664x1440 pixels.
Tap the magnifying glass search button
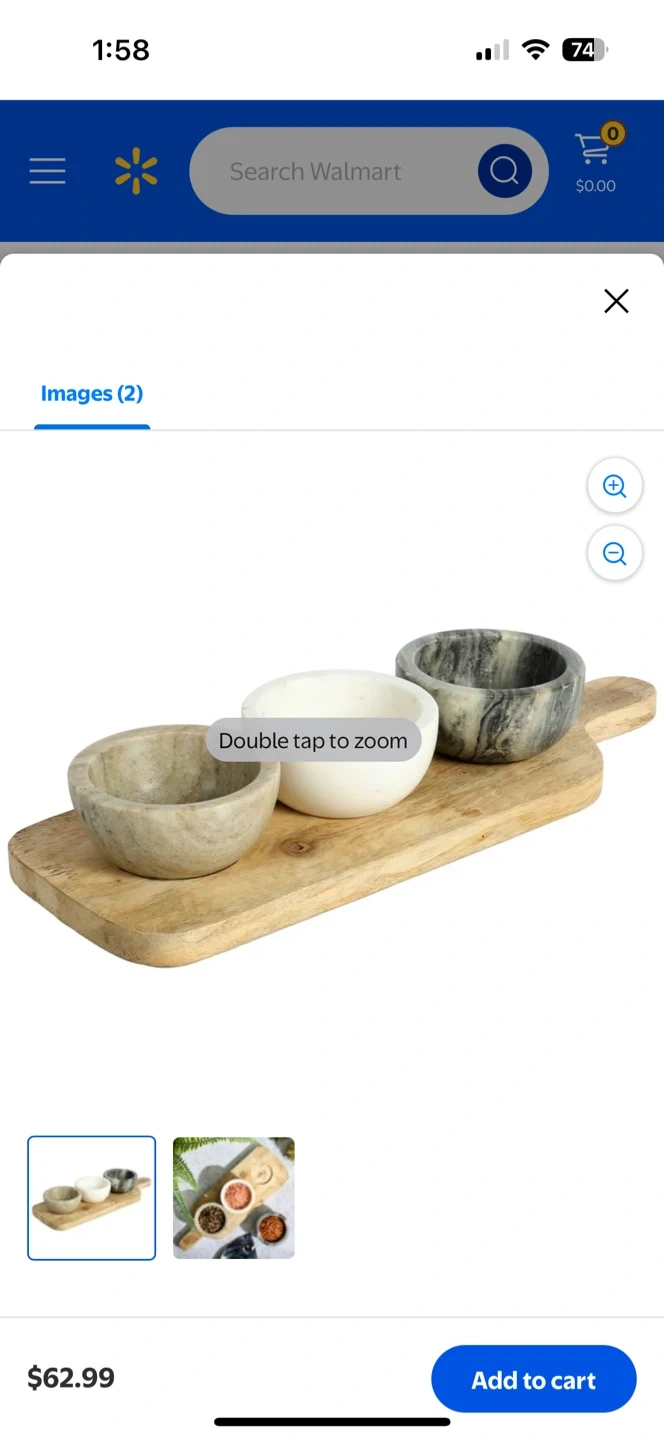click(x=504, y=171)
